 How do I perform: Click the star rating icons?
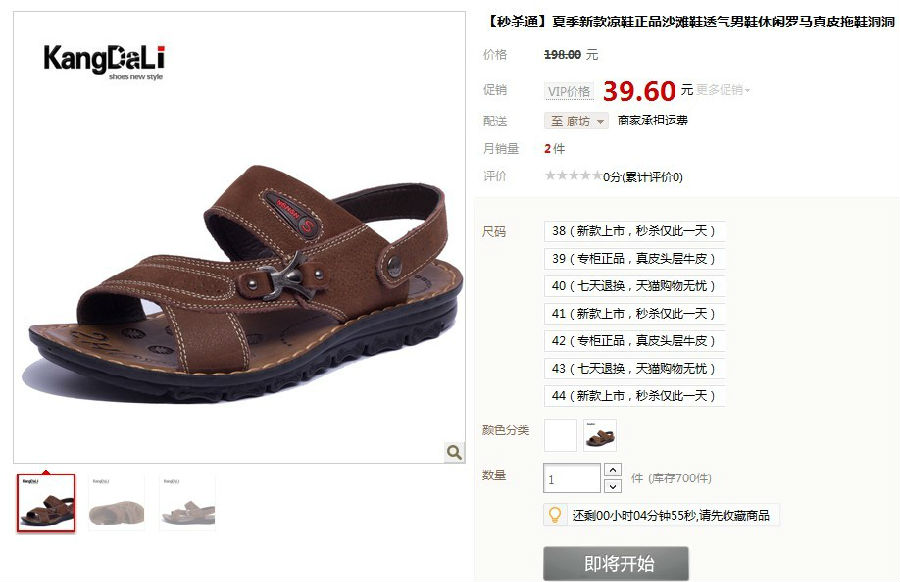pos(573,176)
